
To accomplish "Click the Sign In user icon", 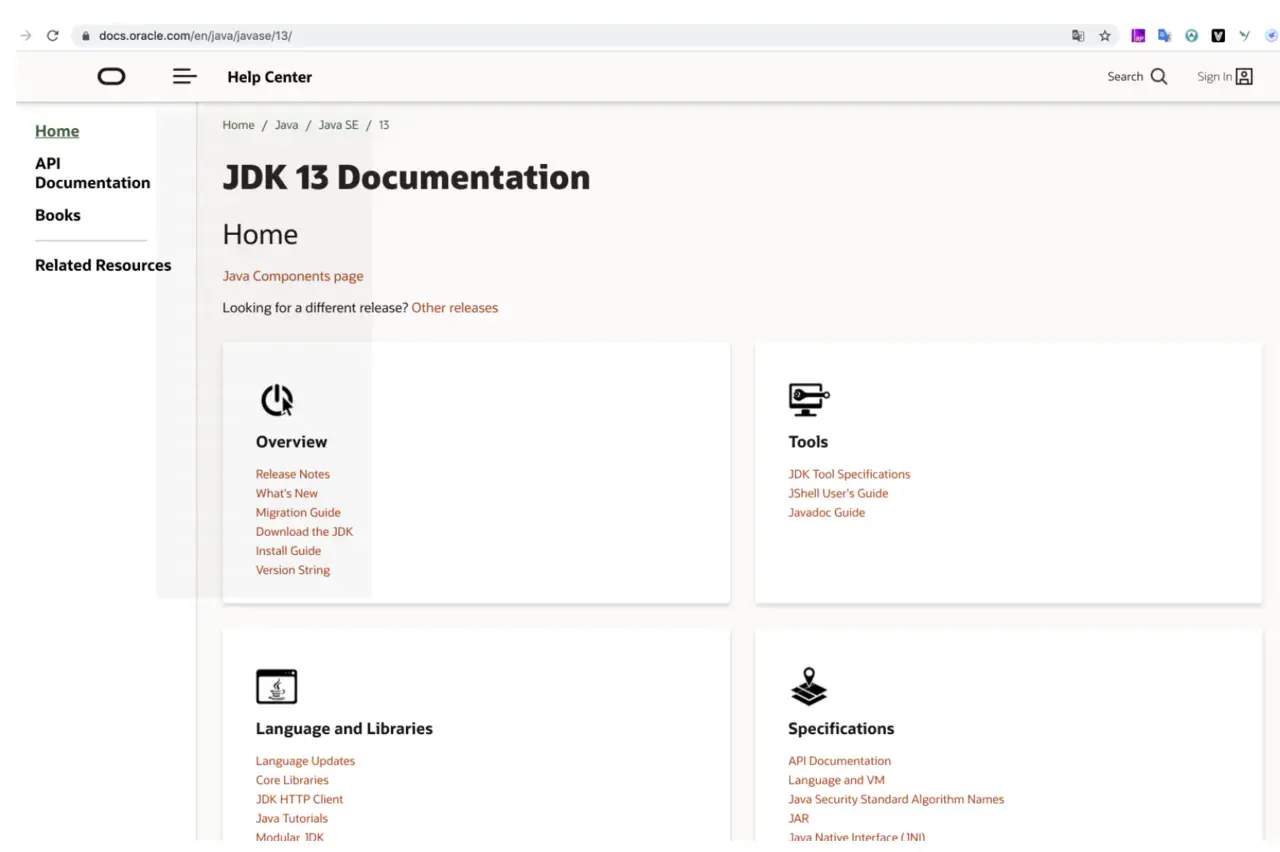I will coord(1244,76).
